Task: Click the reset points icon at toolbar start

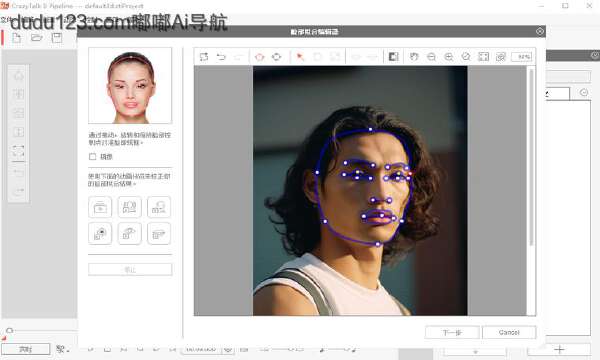Action: coord(204,57)
